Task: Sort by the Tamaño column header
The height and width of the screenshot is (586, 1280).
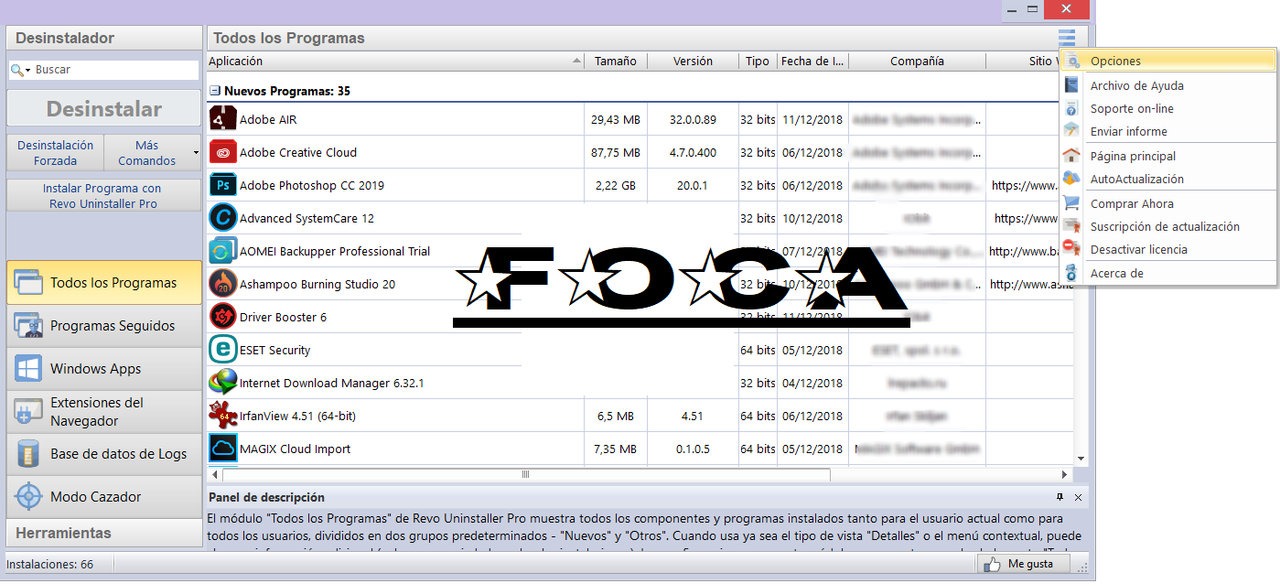Action: 615,61
